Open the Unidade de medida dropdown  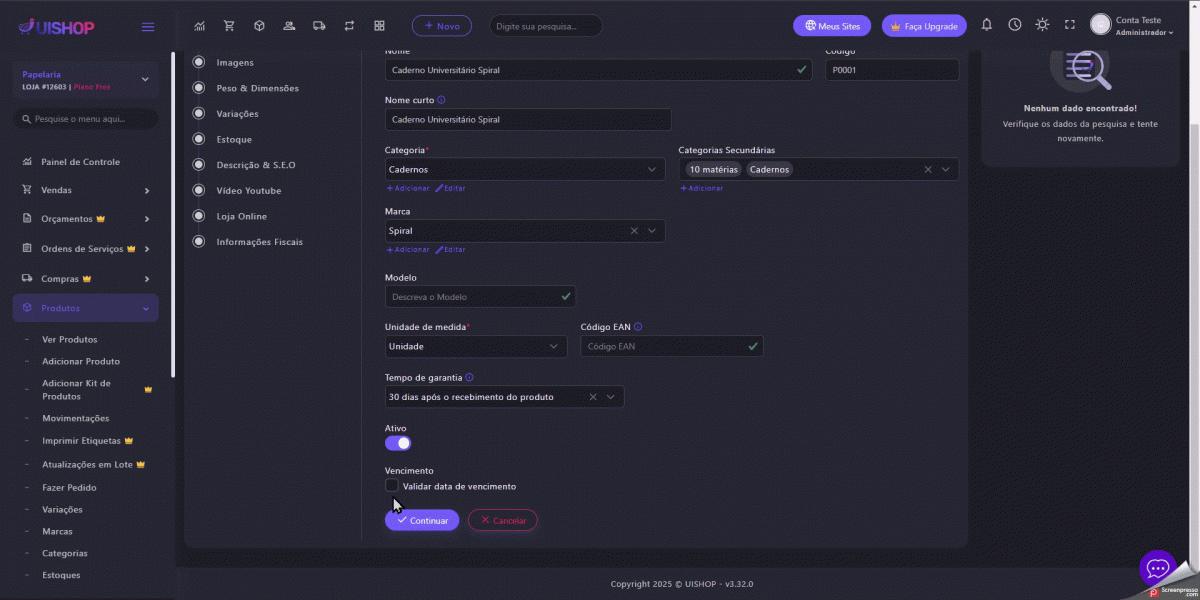coord(476,347)
